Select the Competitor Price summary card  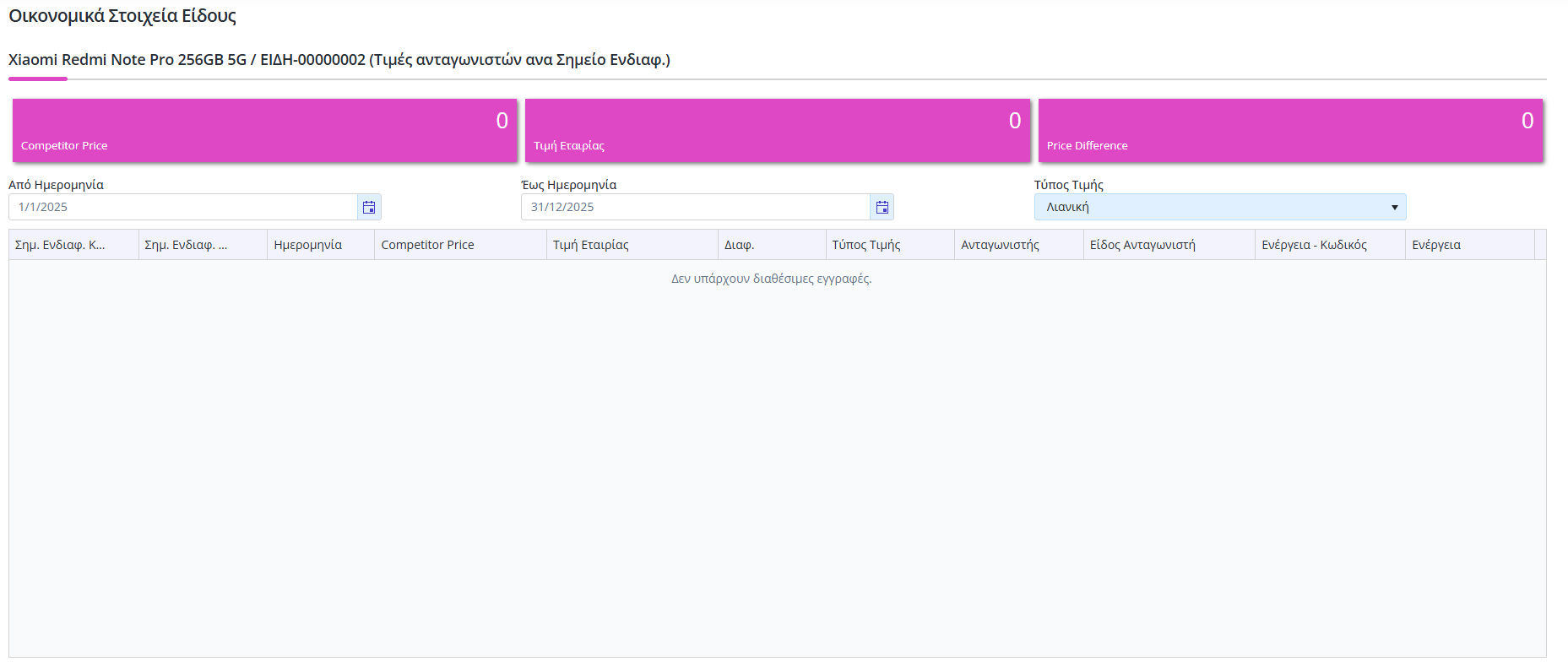point(264,130)
